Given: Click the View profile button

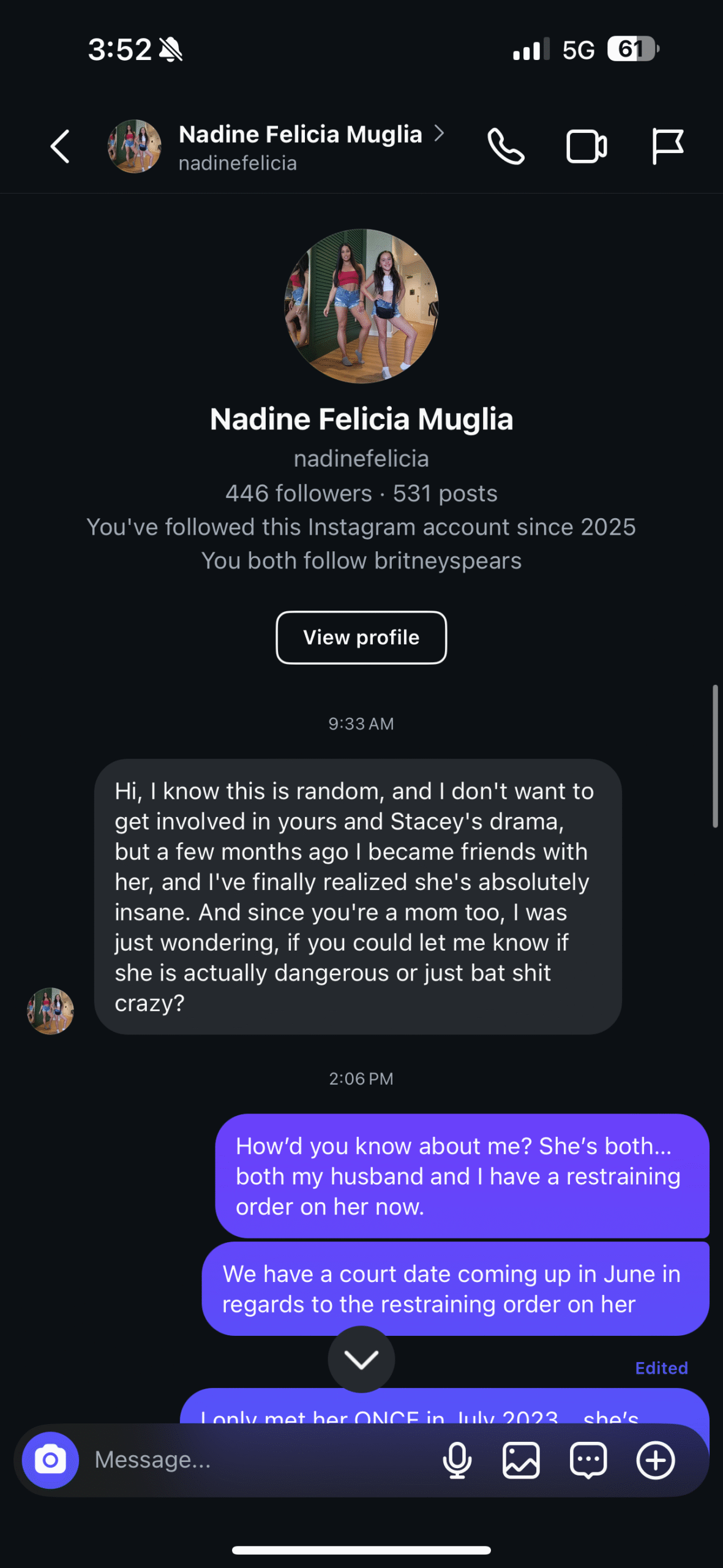Looking at the screenshot, I should tap(361, 637).
